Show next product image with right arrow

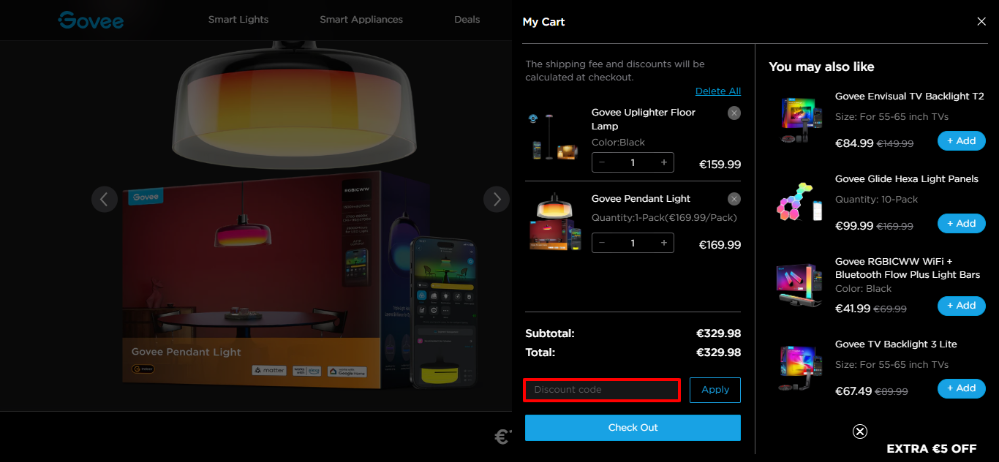[496, 199]
